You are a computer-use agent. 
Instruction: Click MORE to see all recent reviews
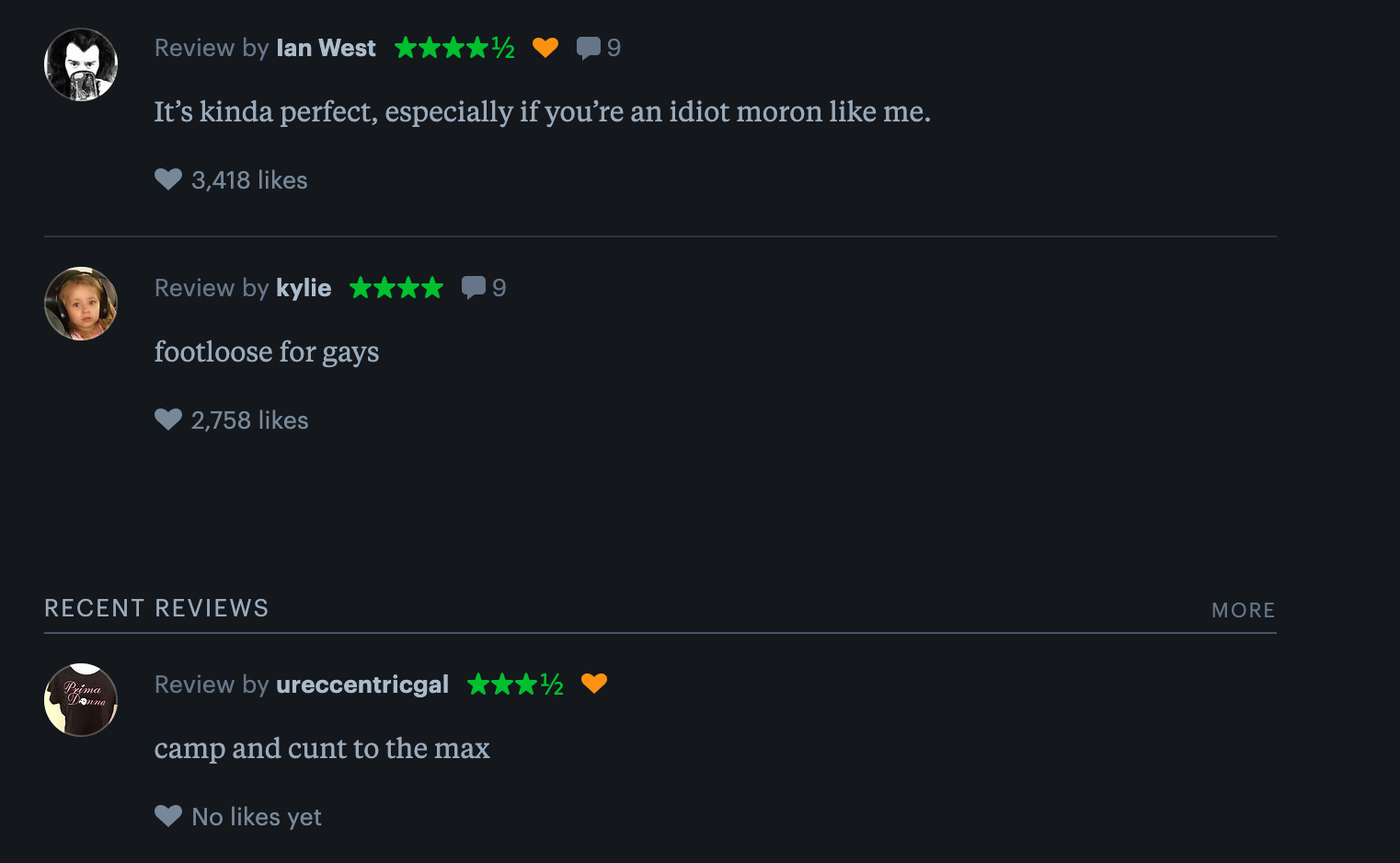point(1243,610)
